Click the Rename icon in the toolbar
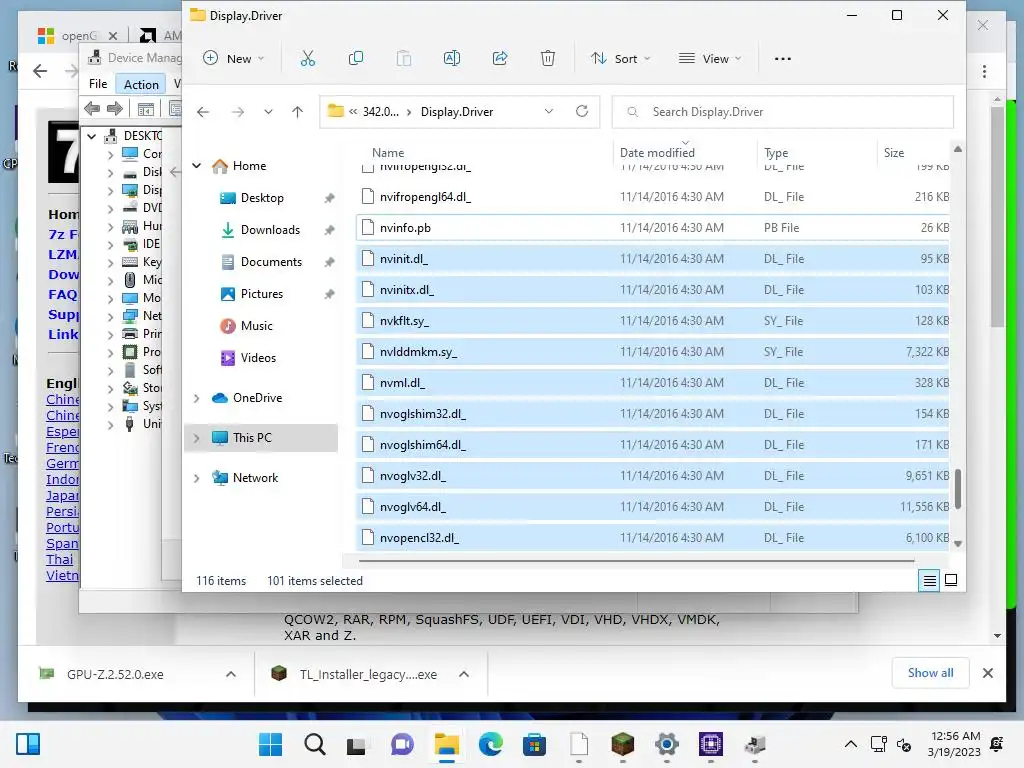 click(451, 59)
